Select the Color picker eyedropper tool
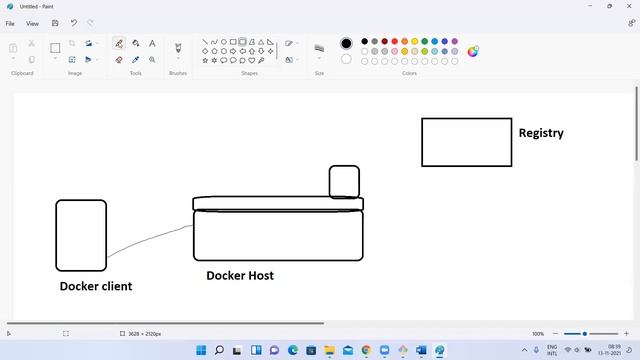Viewport: 640px width, 360px height. pyautogui.click(x=136, y=60)
